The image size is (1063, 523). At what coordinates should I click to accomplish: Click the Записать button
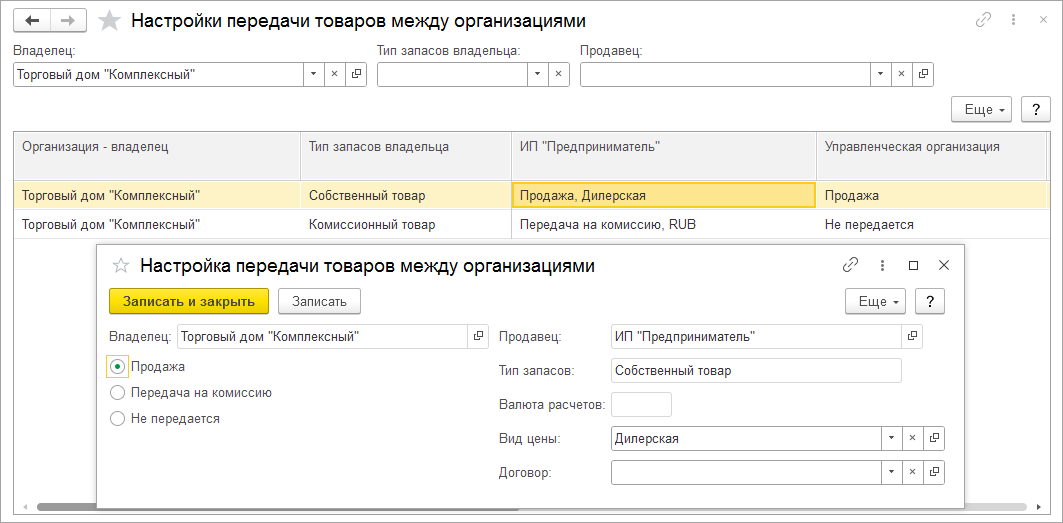pos(319,301)
